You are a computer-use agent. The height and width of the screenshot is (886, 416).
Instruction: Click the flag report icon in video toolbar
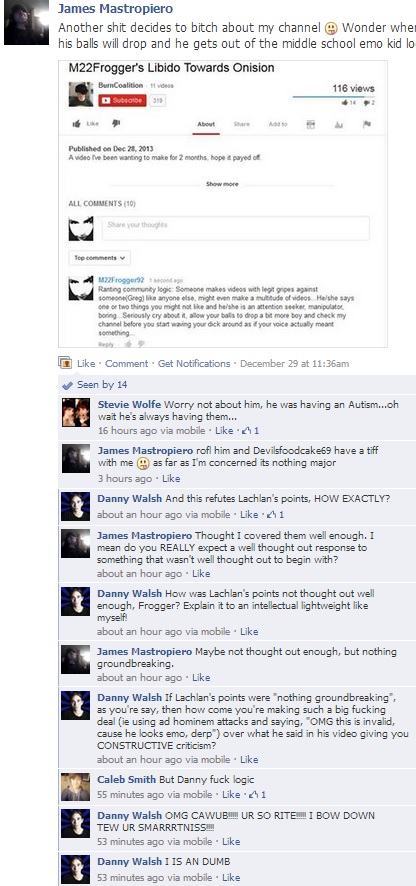367,124
